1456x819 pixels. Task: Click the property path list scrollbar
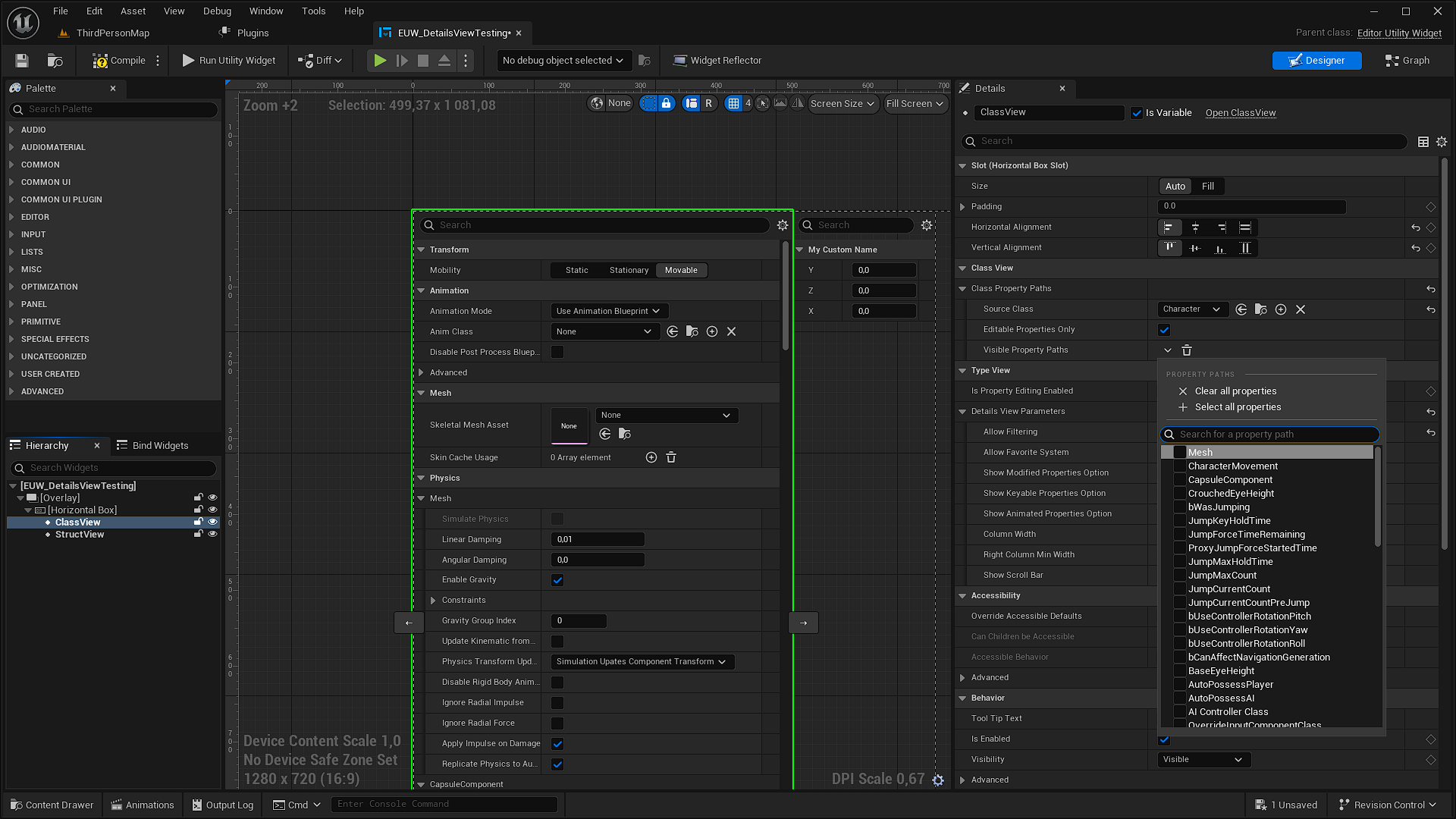click(1378, 497)
